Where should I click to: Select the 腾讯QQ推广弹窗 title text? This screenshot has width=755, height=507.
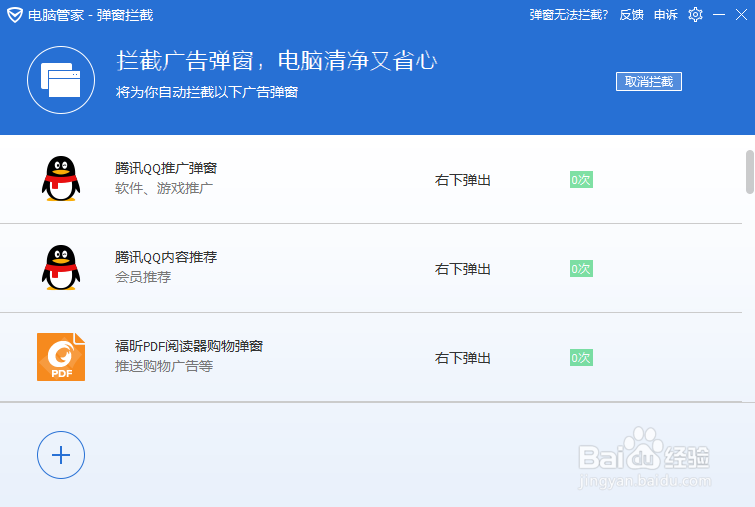[x=166, y=168]
